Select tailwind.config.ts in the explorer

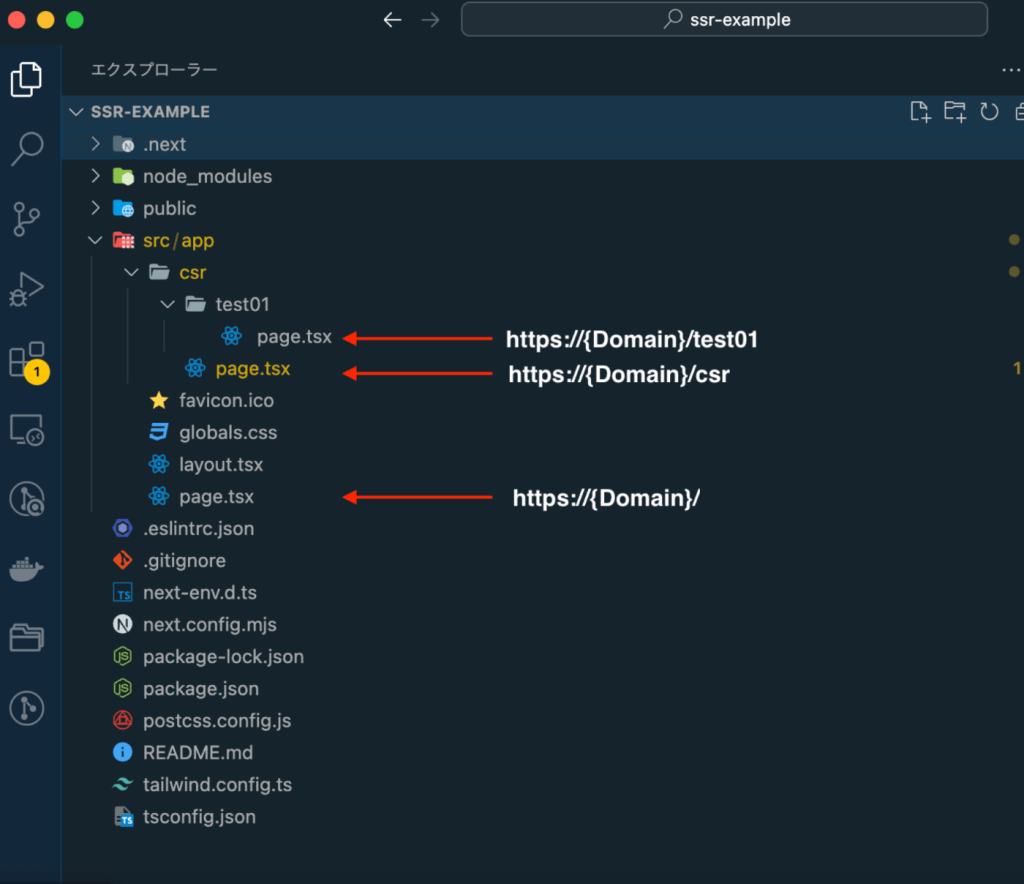(217, 784)
